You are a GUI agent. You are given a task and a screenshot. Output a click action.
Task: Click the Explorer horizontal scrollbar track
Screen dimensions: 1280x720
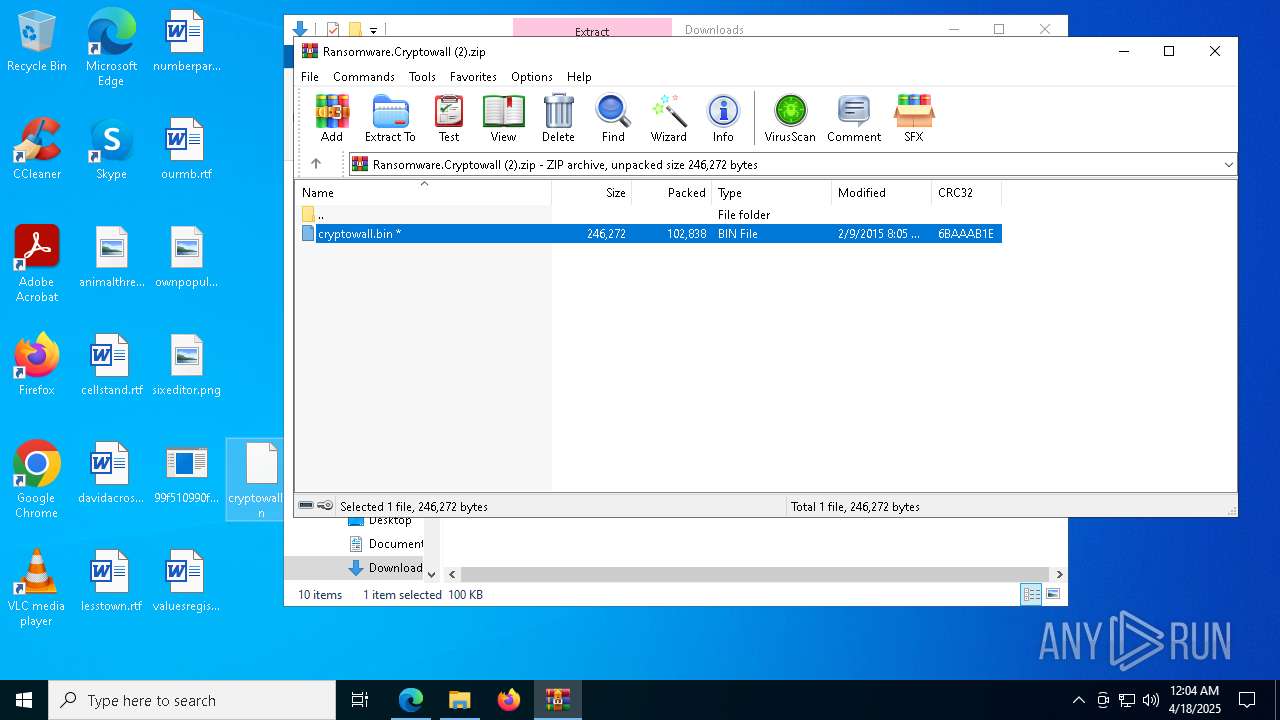click(x=755, y=574)
